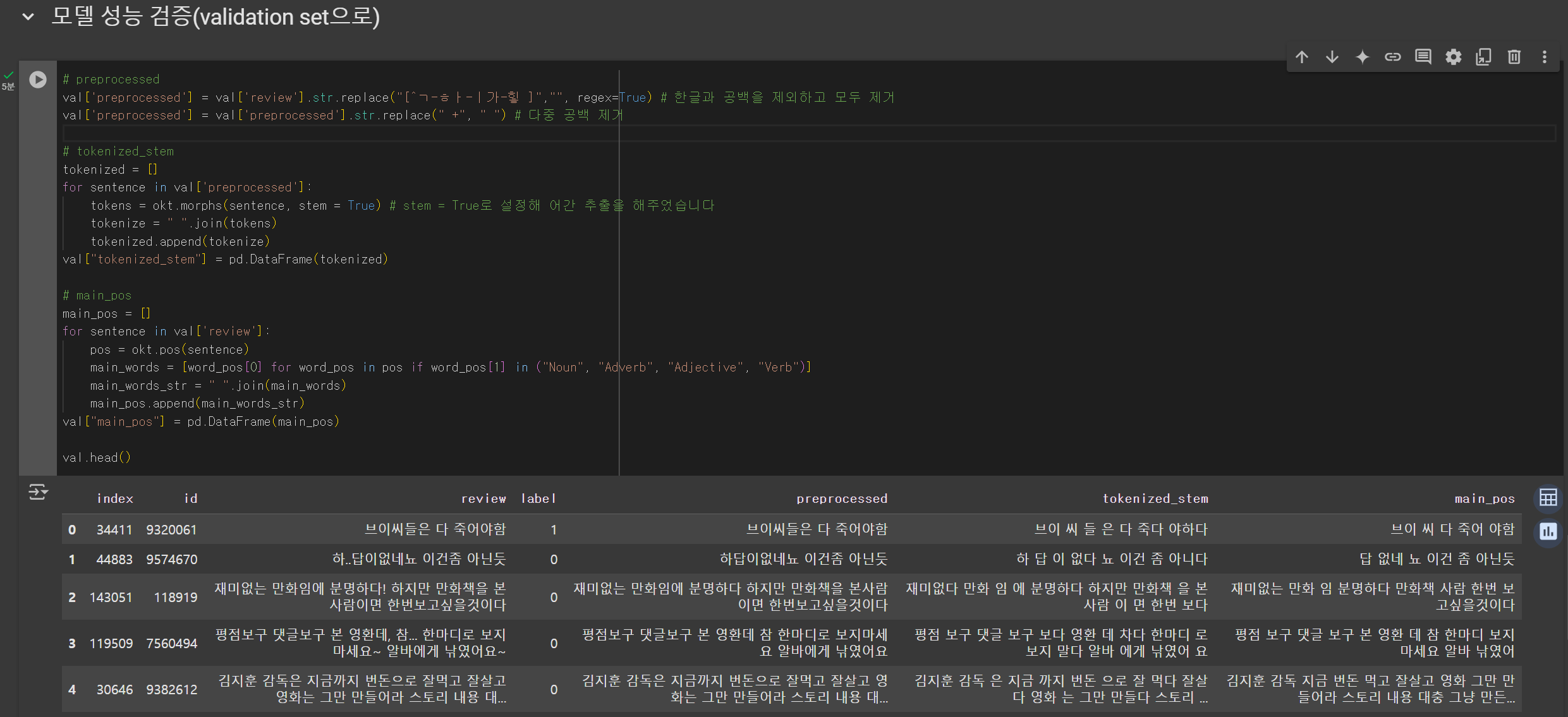This screenshot has height=717, width=1568.
Task: Delete the current code cell
Action: pos(1514,57)
